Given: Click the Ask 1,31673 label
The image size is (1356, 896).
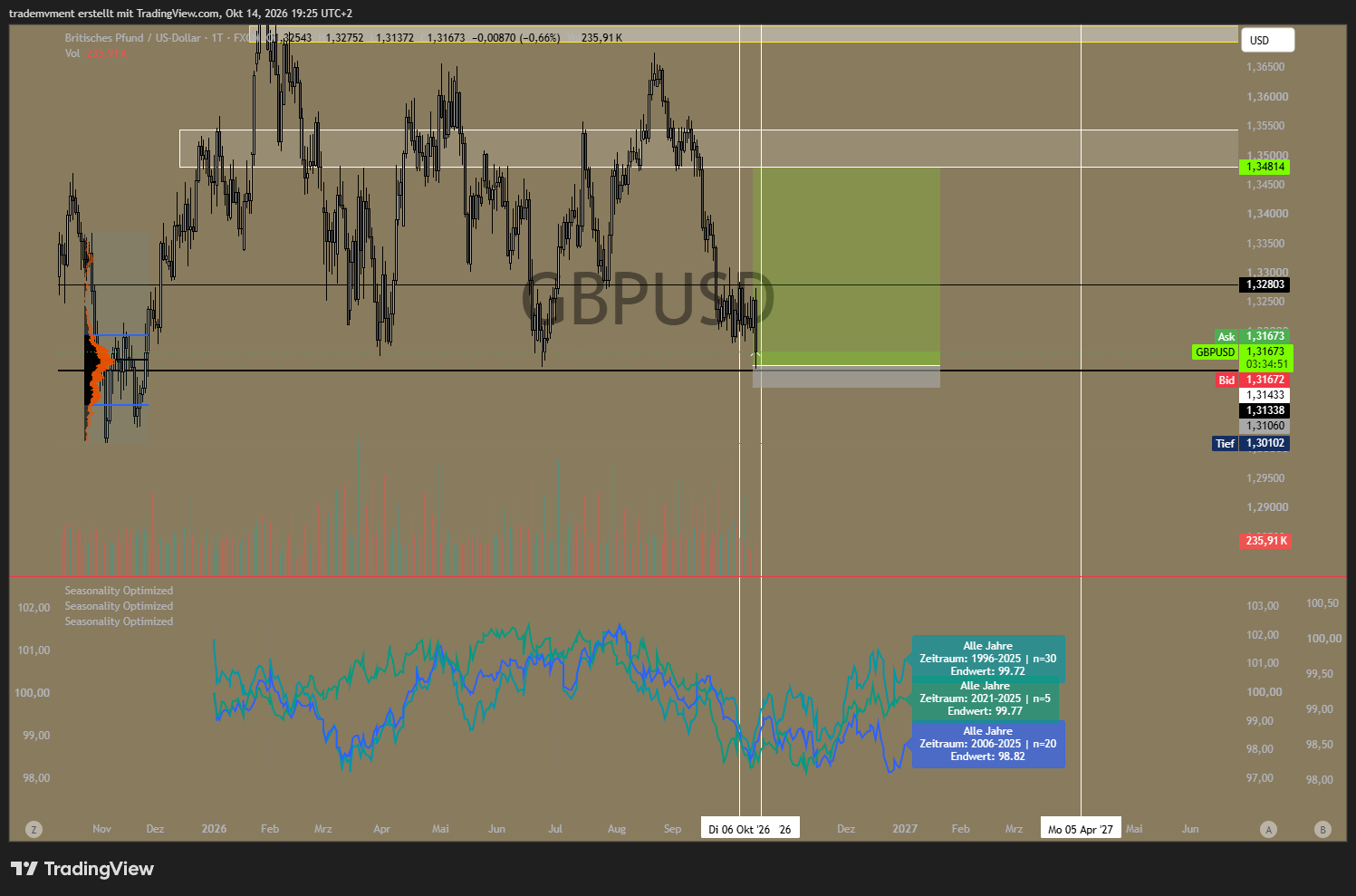Looking at the screenshot, I should click(x=1252, y=336).
